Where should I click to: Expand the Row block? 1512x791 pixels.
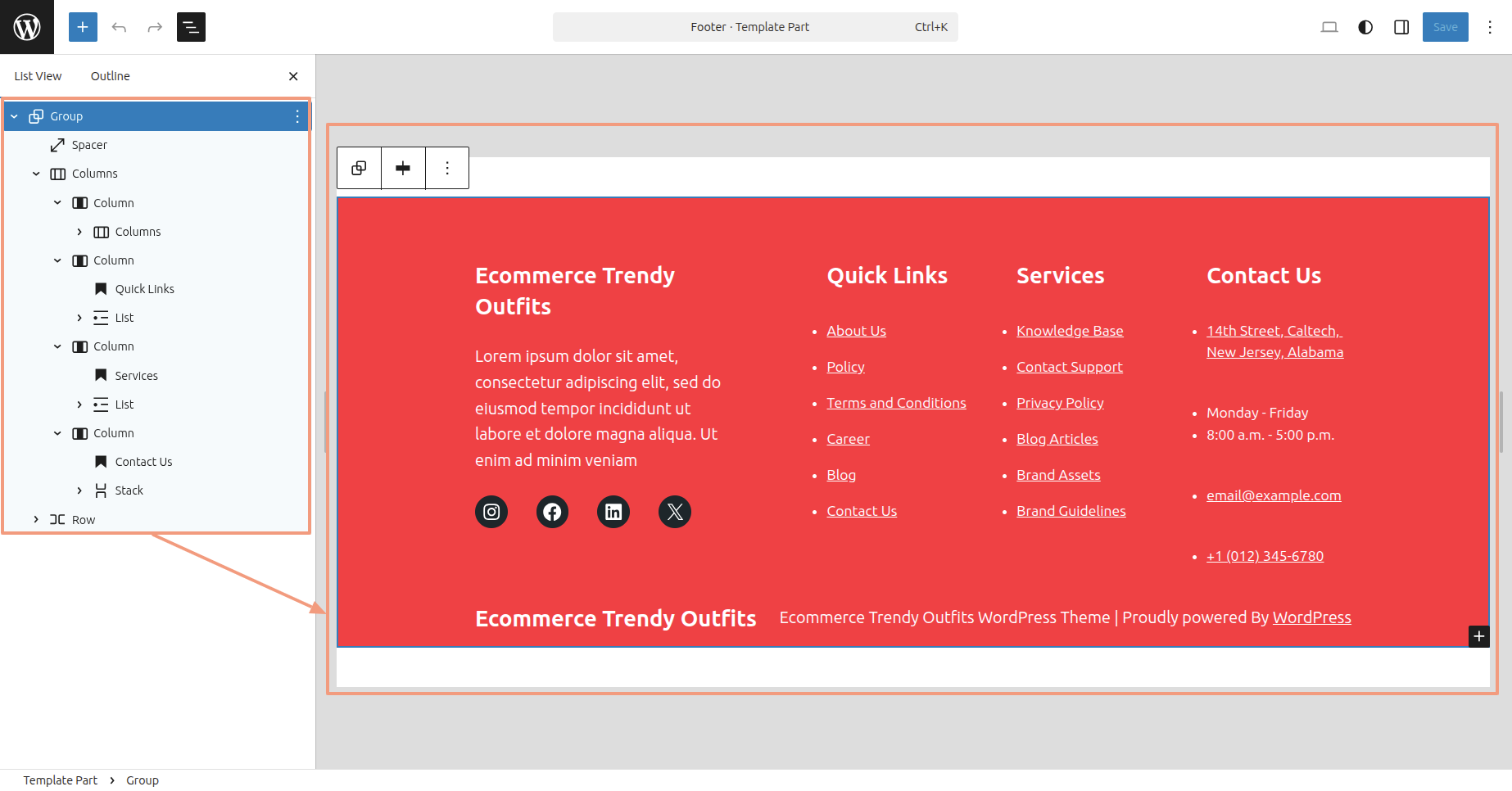click(36, 520)
